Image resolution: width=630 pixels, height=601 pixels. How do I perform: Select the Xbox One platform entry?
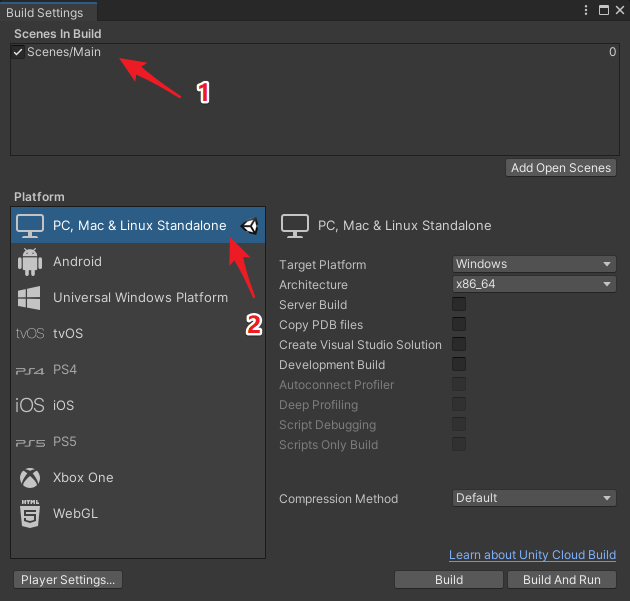click(138, 478)
